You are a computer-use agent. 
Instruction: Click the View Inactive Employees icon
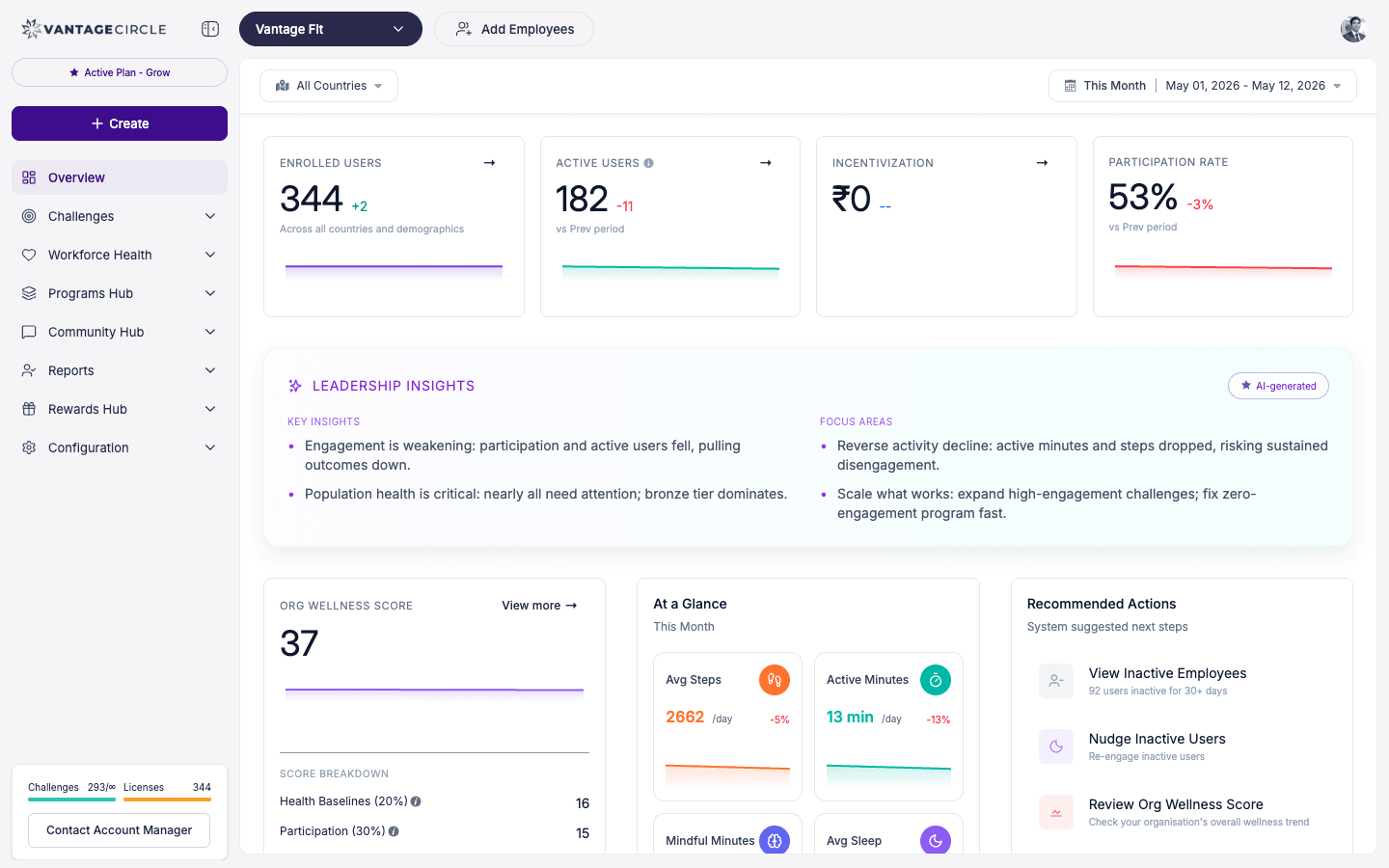(1056, 681)
